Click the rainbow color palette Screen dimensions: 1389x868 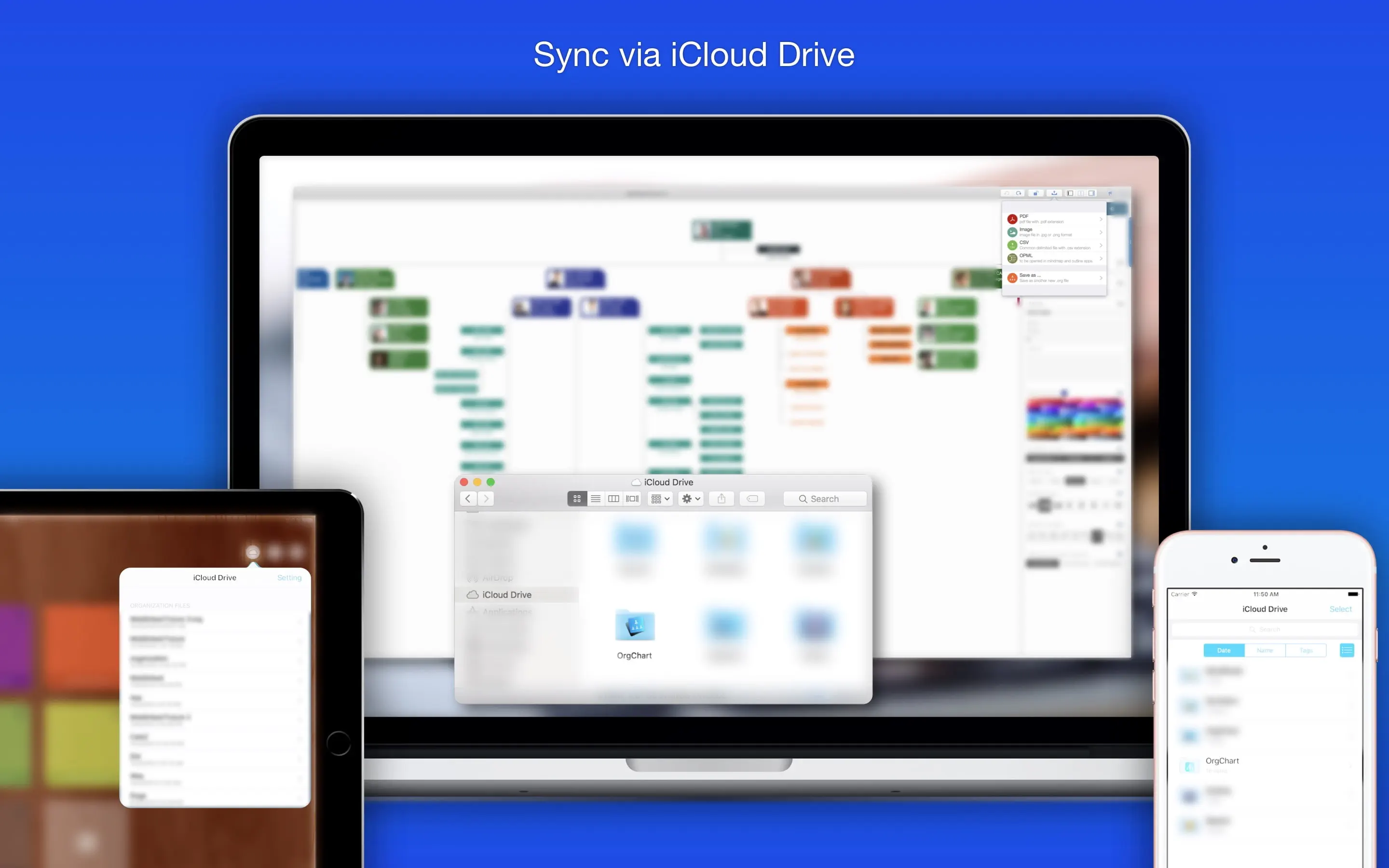pos(1075,419)
